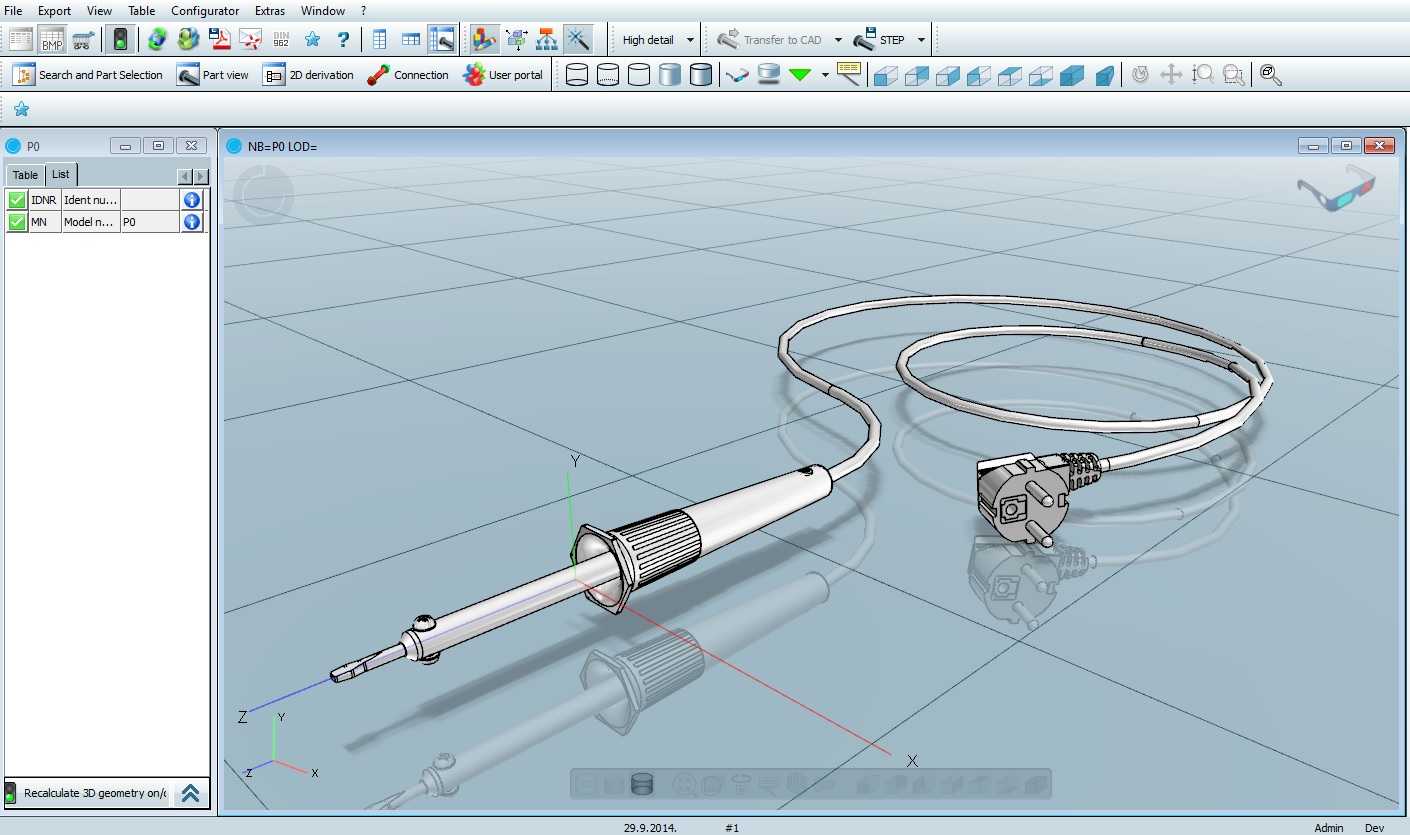Select the first cube view orientation icon

coord(885,75)
